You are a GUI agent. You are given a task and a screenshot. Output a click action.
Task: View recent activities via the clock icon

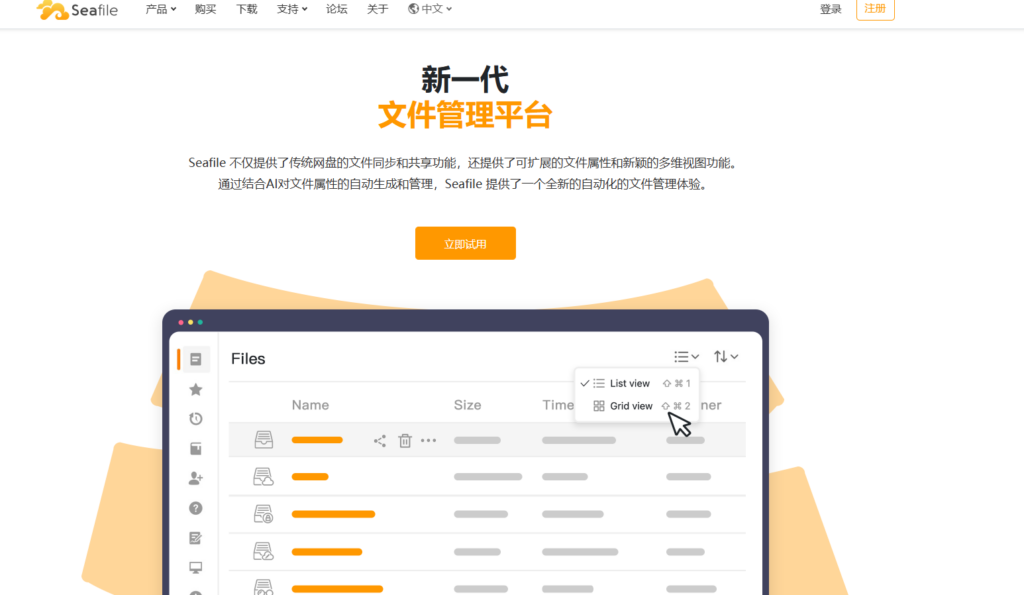[x=196, y=418]
